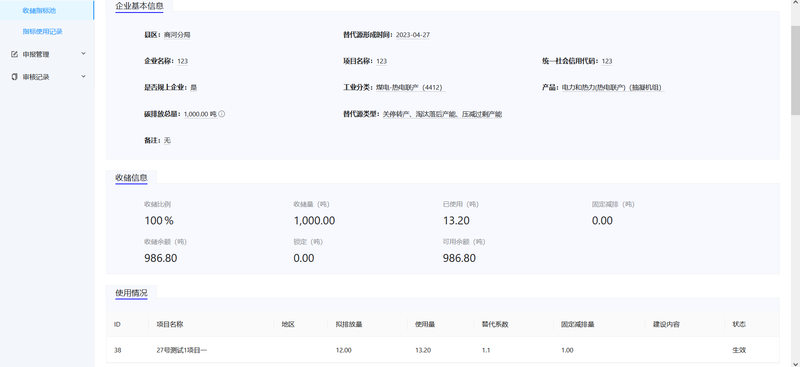This screenshot has width=800, height=367.
Task: Click the 收储余额 value 986.80
Action: (x=161, y=258)
